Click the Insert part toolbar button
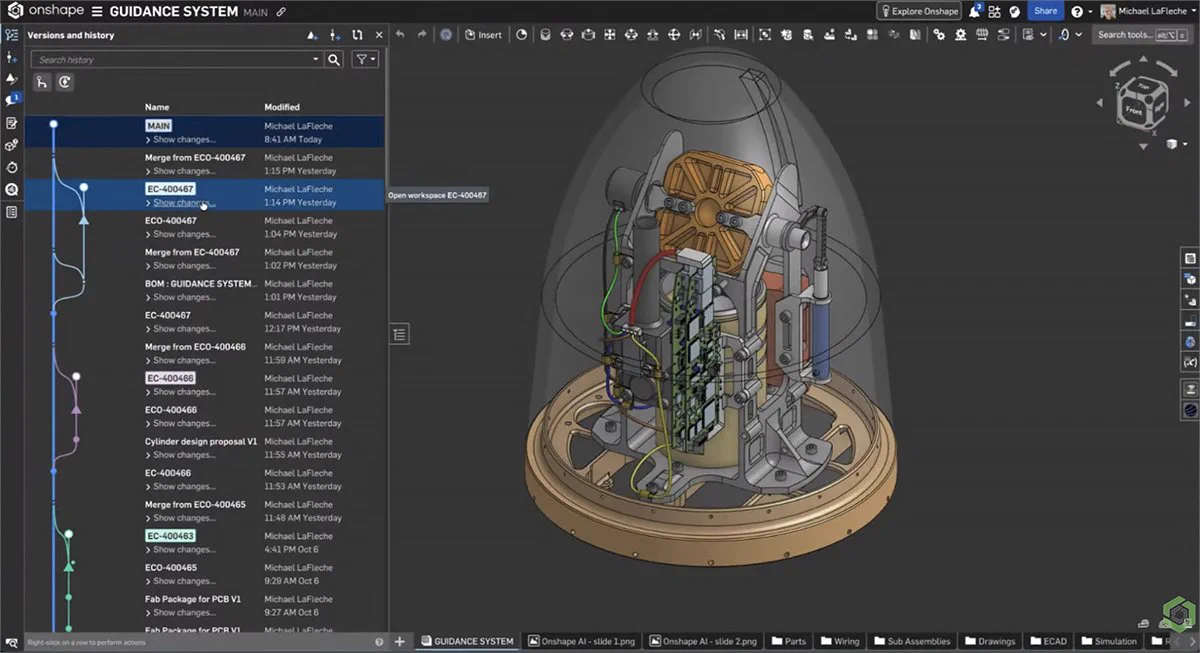The height and width of the screenshot is (653, 1200). 483,35
